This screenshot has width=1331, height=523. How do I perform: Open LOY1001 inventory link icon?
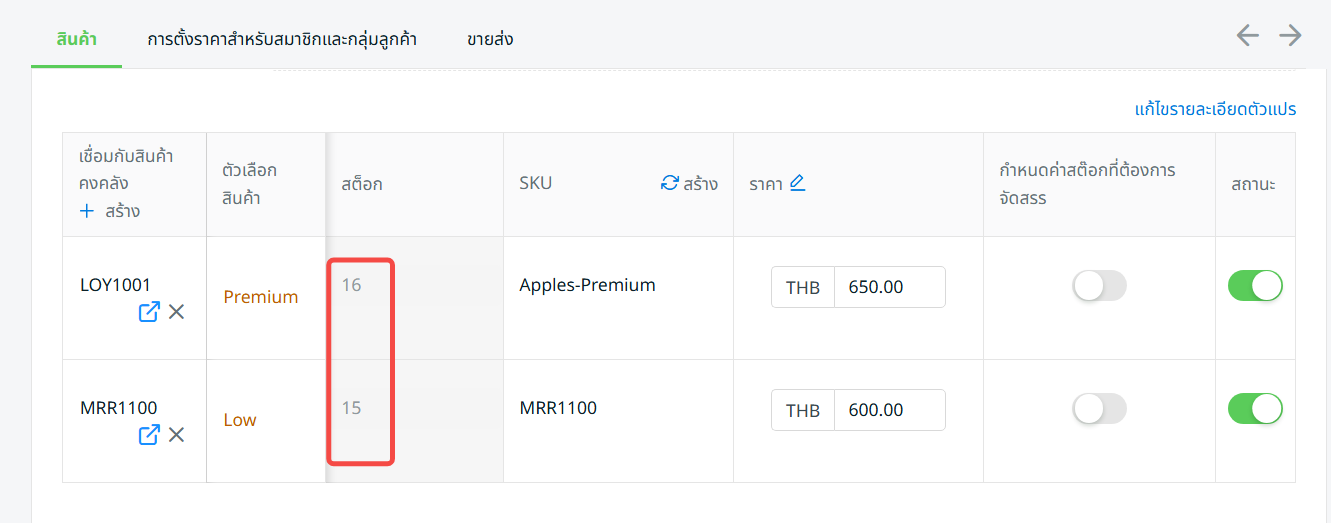[x=149, y=312]
